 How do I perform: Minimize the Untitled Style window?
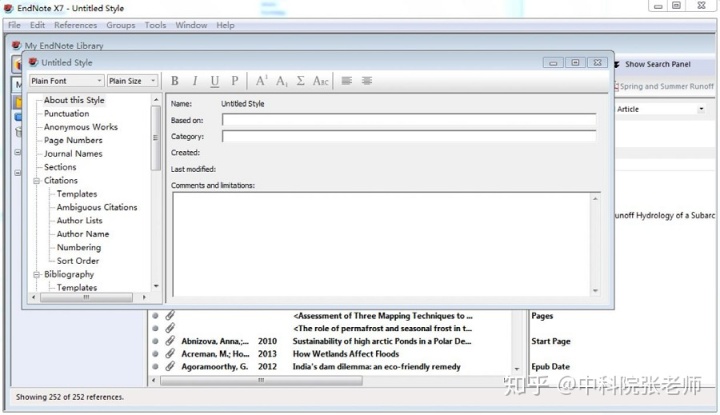pyautogui.click(x=553, y=62)
